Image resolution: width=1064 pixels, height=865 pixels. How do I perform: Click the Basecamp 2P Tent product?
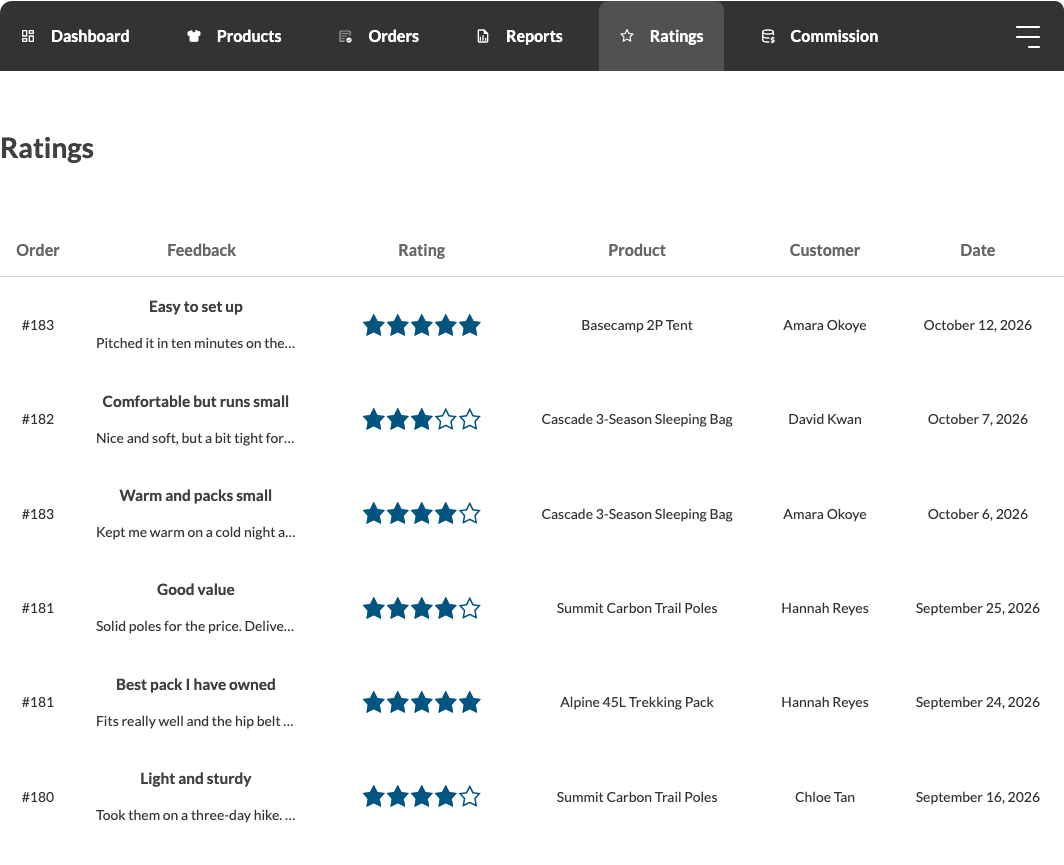click(x=636, y=325)
